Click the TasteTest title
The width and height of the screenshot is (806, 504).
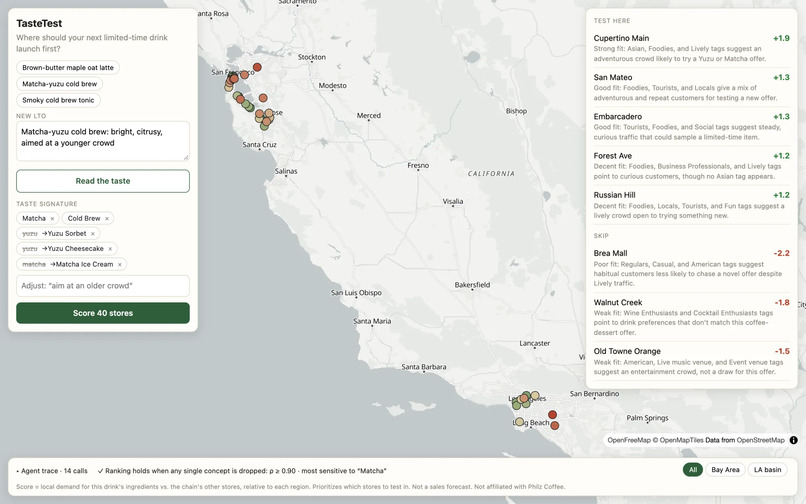[x=39, y=23]
